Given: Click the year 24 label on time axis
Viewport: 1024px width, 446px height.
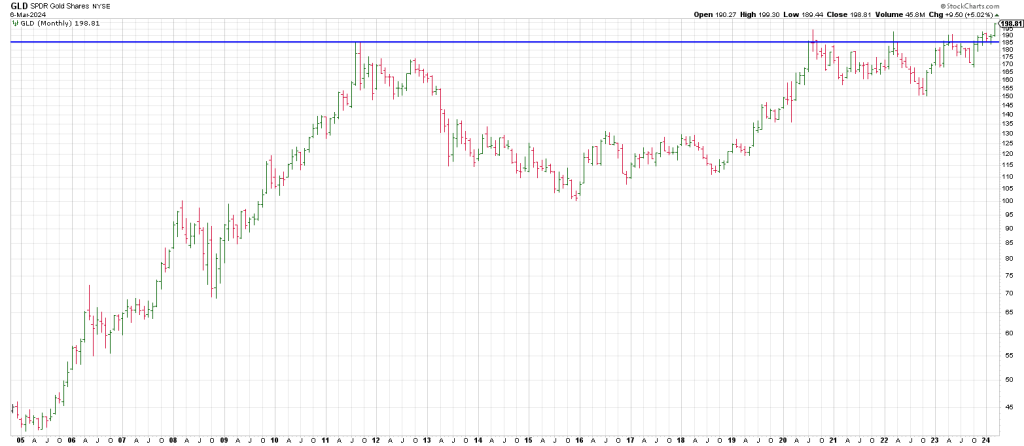Looking at the screenshot, I should point(984,439).
